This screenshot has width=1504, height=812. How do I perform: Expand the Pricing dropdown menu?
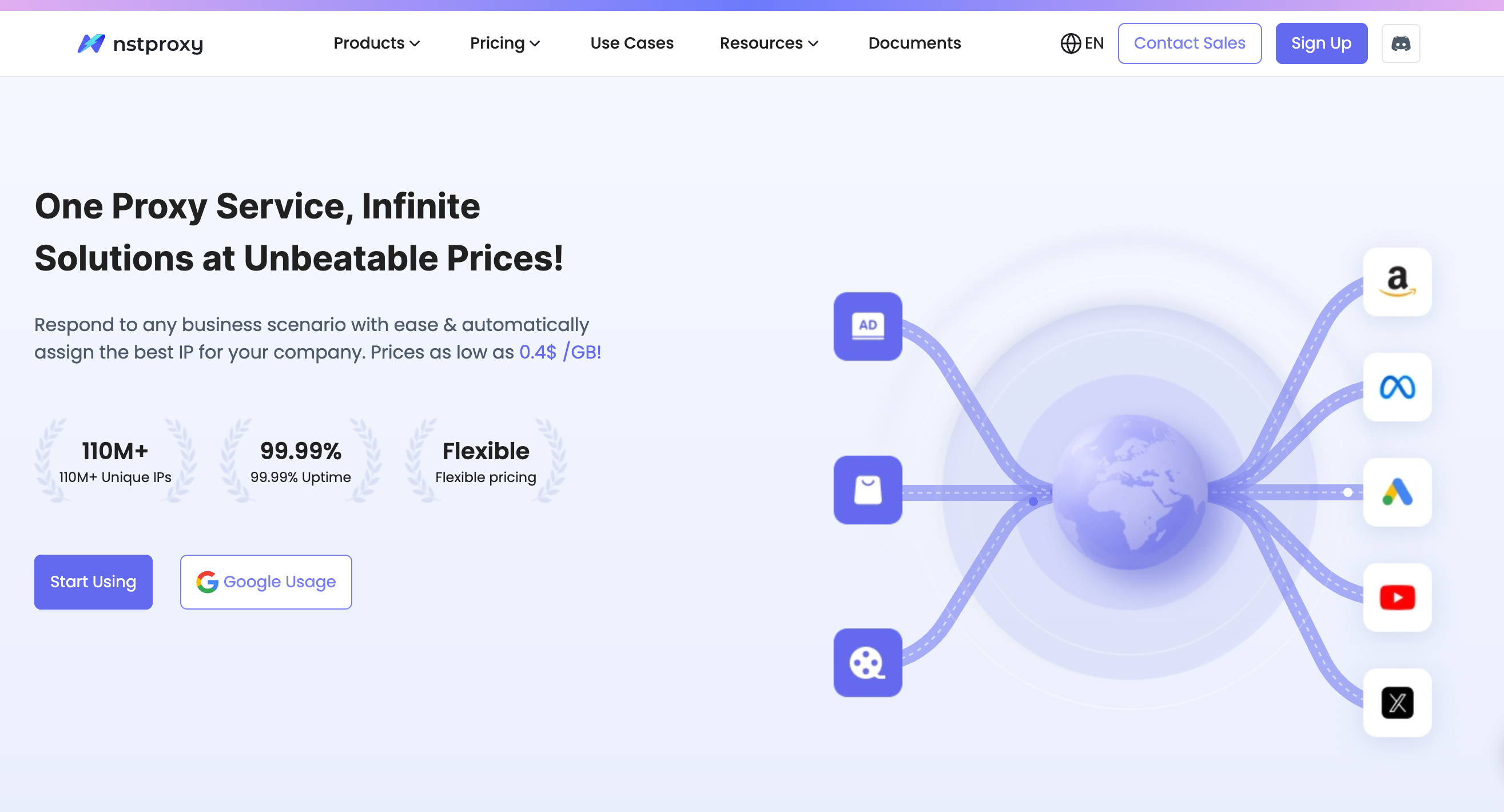click(x=505, y=44)
